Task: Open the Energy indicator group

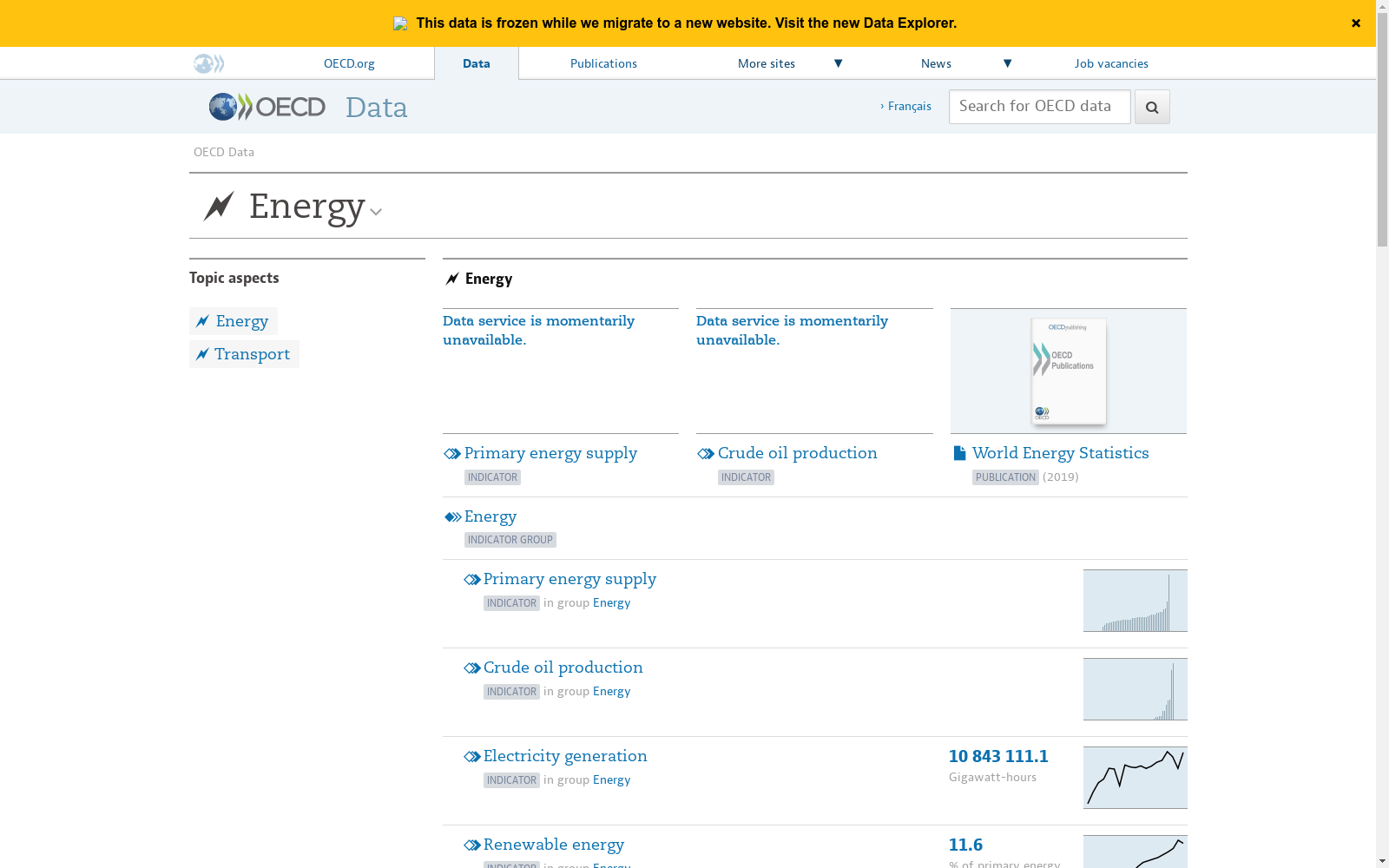Action: [x=490, y=516]
